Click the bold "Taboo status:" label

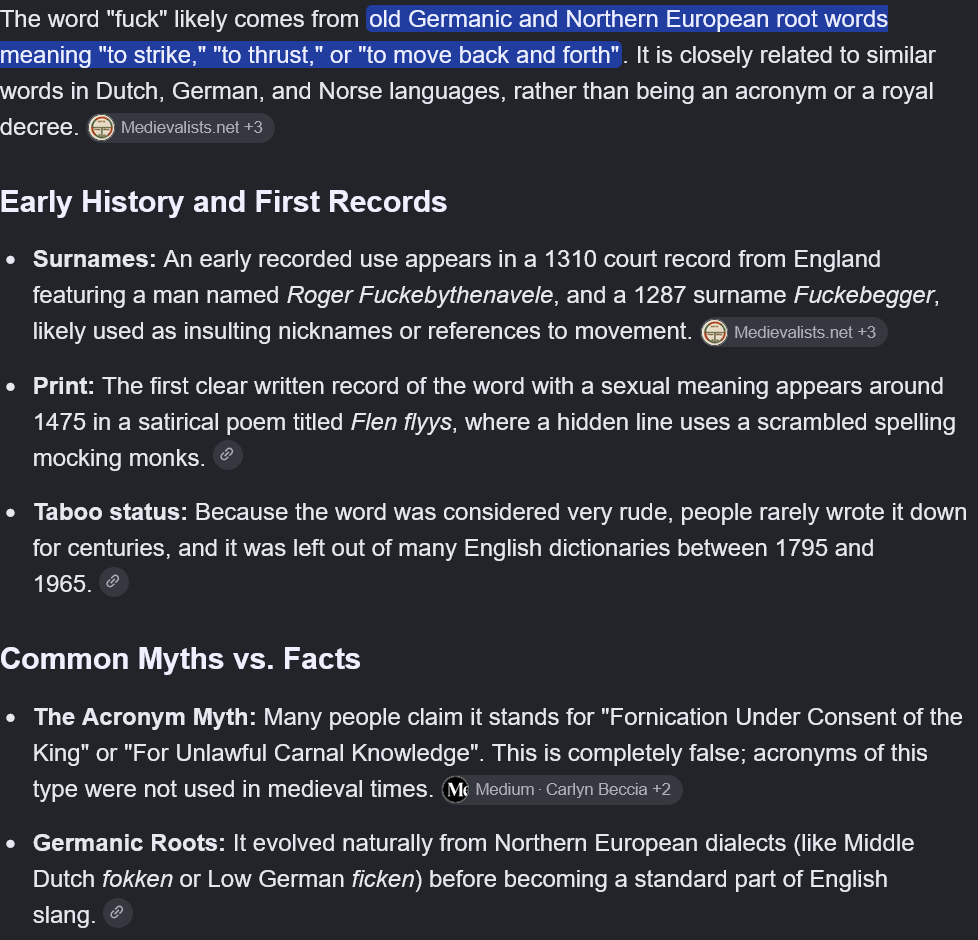point(110,512)
